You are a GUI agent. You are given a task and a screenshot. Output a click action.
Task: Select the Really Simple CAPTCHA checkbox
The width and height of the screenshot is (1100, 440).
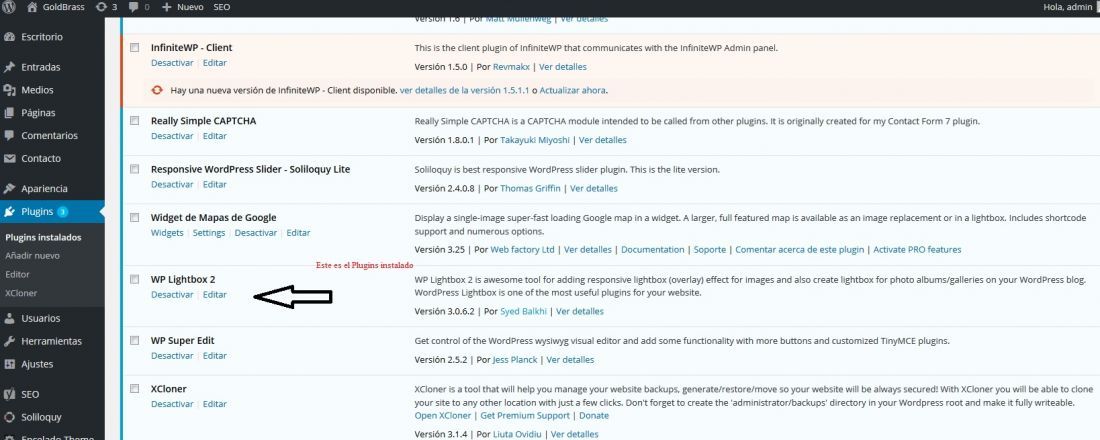(135, 121)
